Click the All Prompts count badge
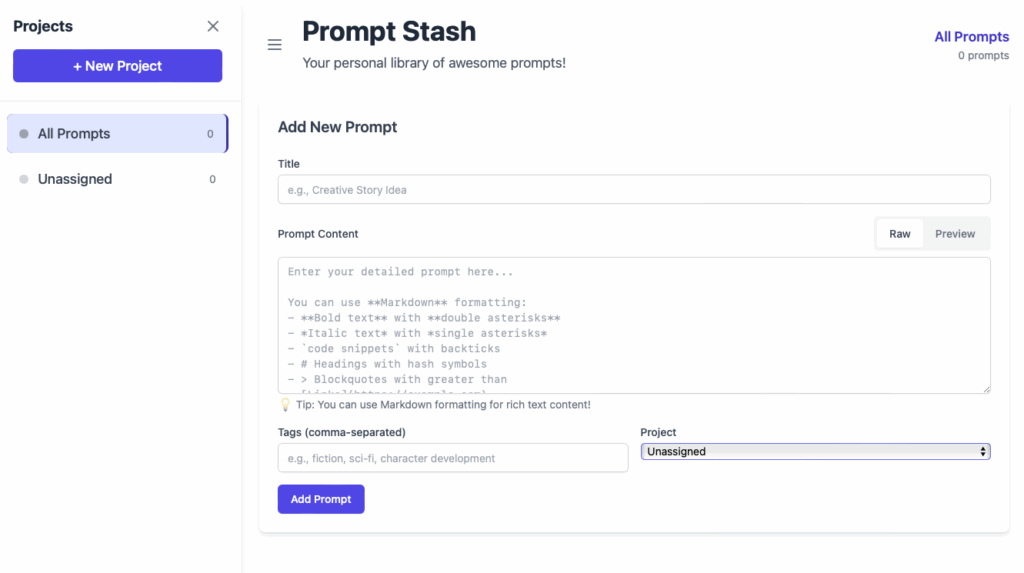The width and height of the screenshot is (1024, 573). click(x=210, y=134)
